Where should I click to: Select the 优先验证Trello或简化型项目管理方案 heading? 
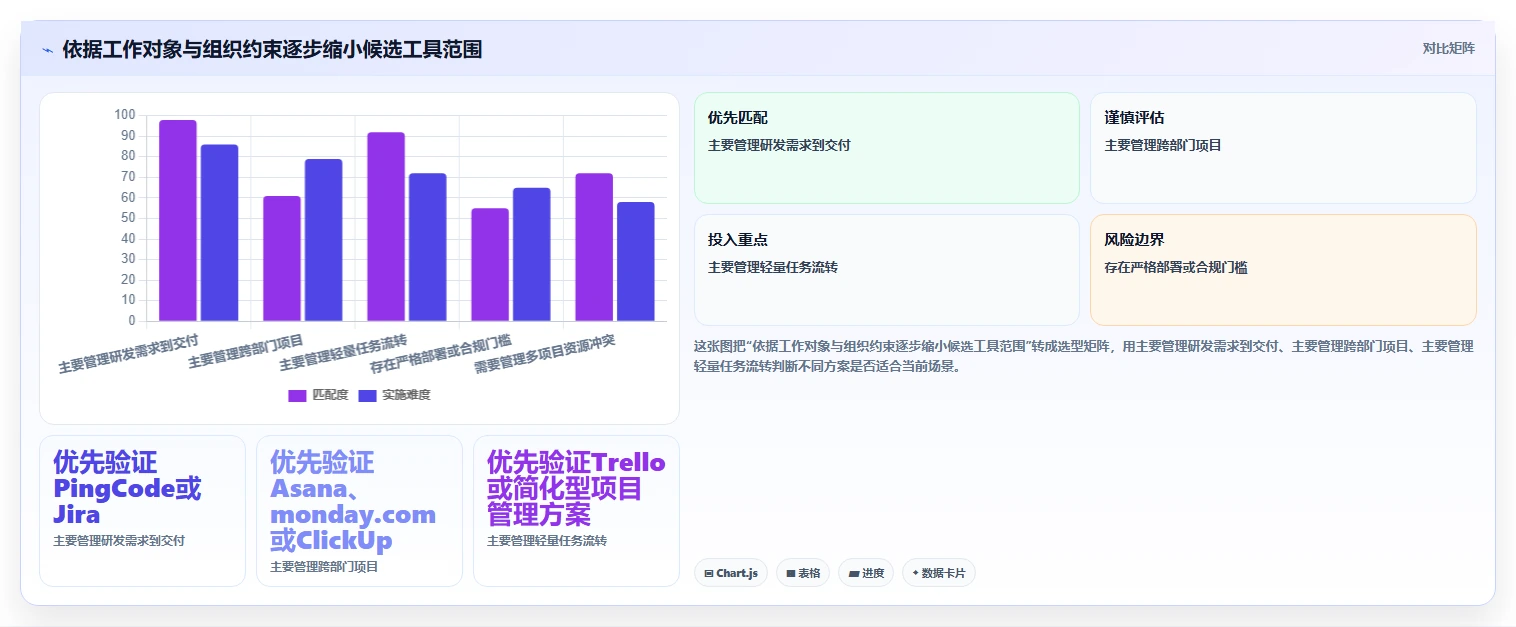click(576, 489)
